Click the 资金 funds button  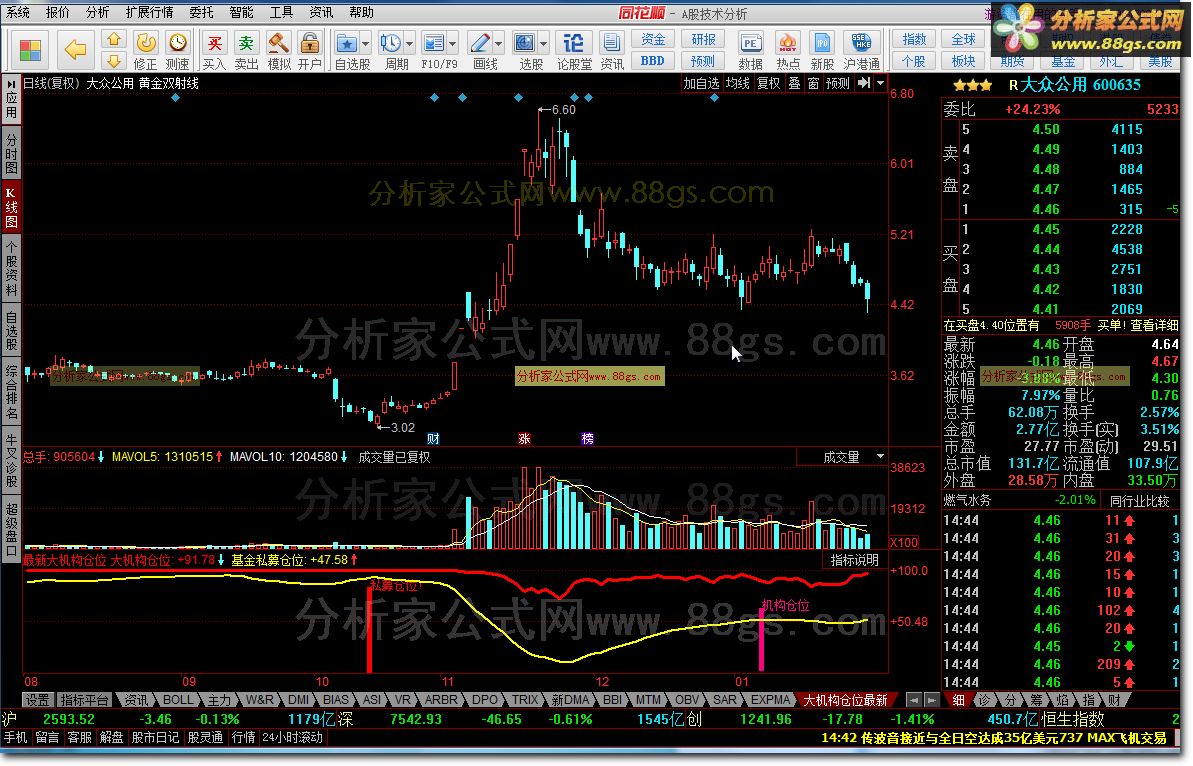click(653, 39)
